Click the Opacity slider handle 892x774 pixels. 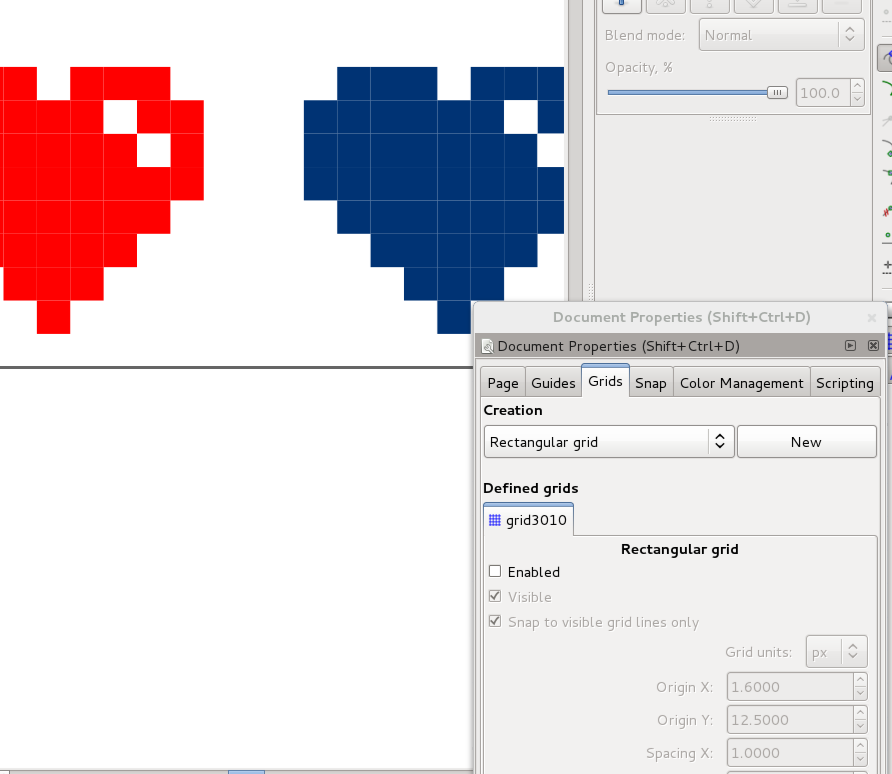(777, 93)
